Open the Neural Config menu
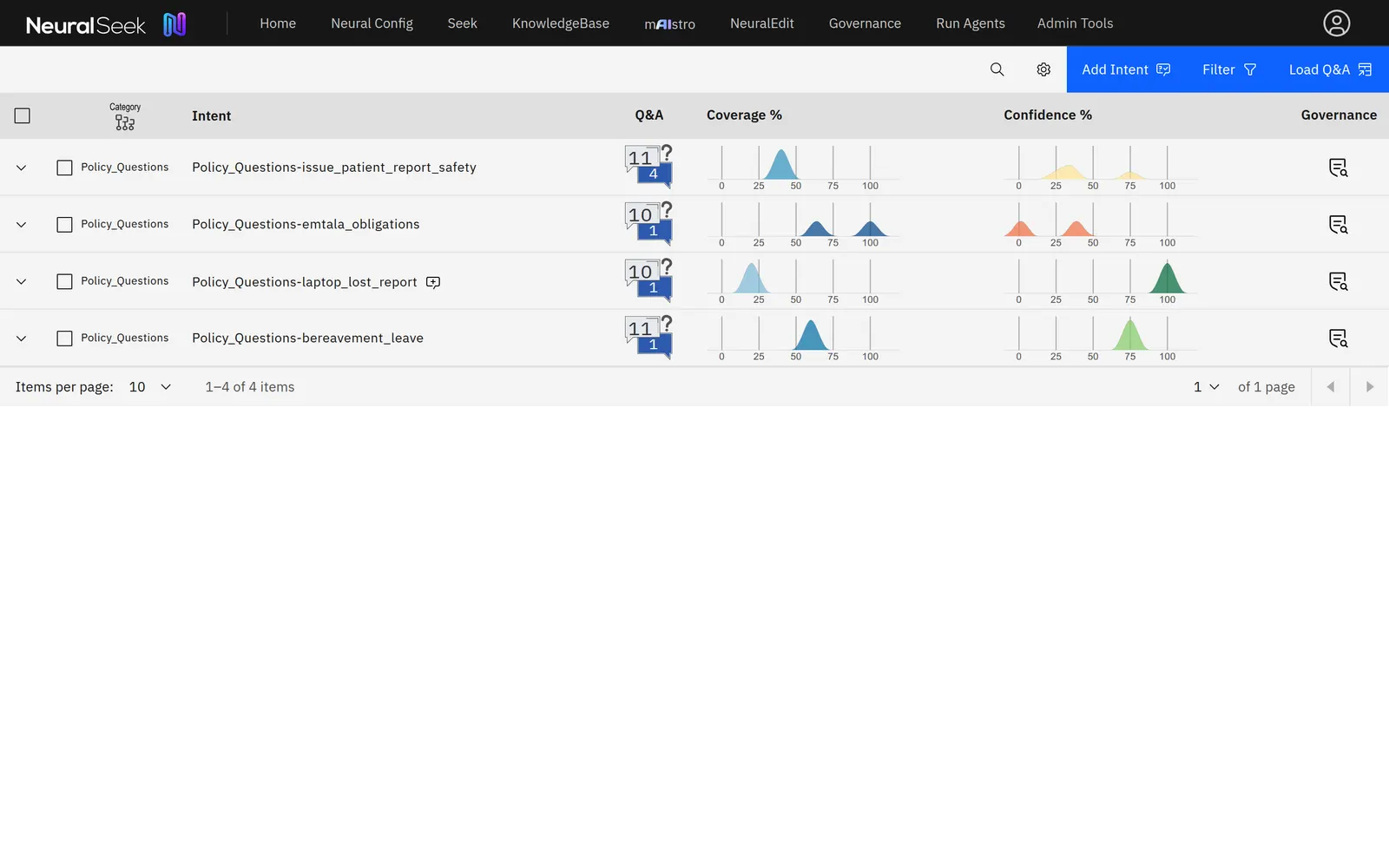The height and width of the screenshot is (868, 1389). tap(372, 23)
